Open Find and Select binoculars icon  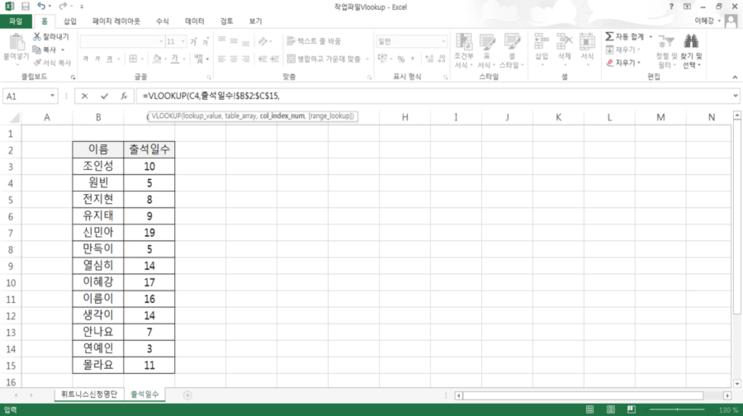tap(691, 42)
